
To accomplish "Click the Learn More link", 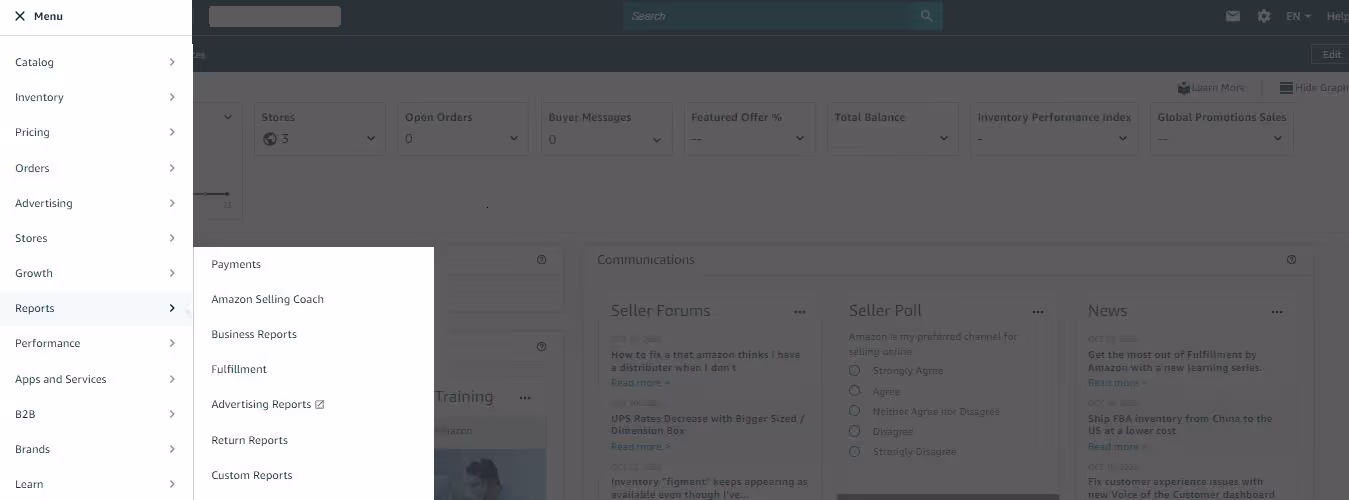I will coord(1211,88).
